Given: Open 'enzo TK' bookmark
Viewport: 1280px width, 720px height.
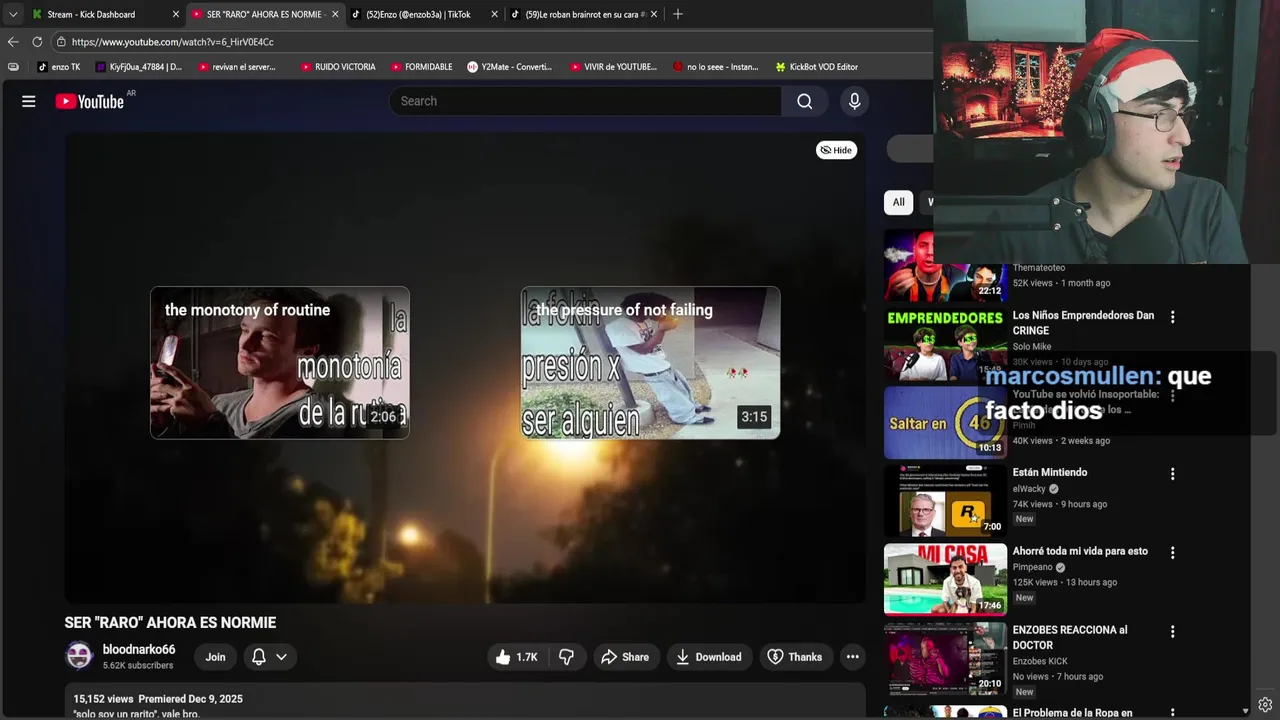Looking at the screenshot, I should click(59, 67).
